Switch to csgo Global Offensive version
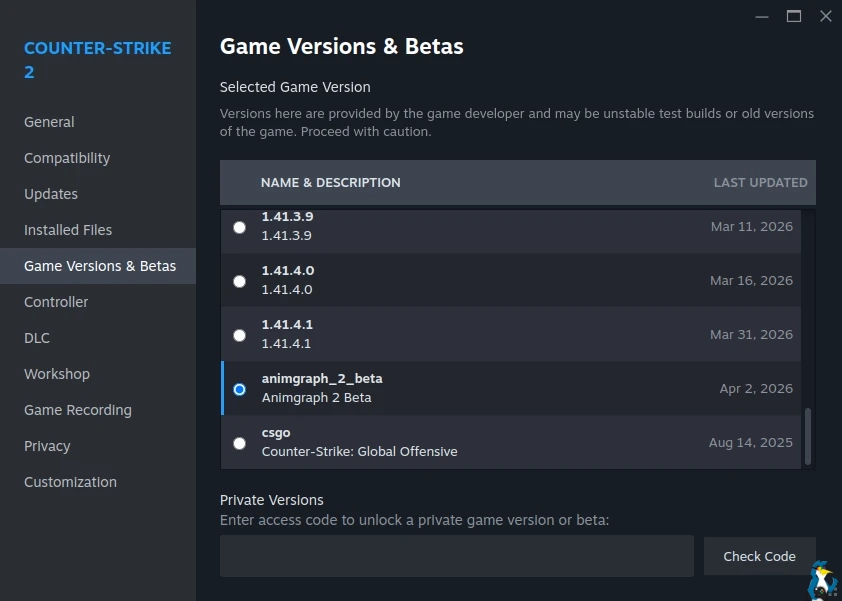This screenshot has width=842, height=601. coord(239,443)
